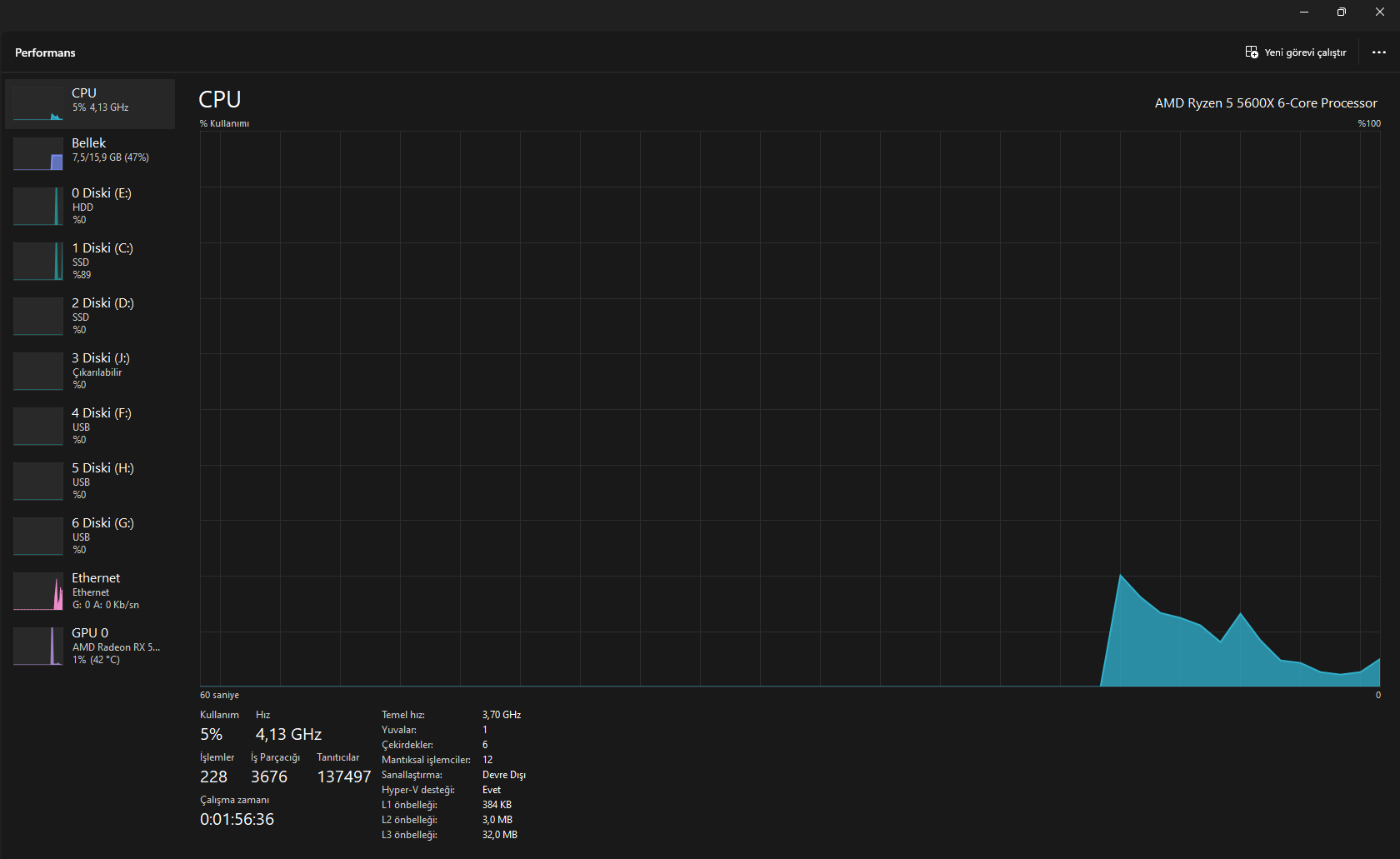
Task: Select 4 Diski (F:) USB entry
Action: click(90, 426)
